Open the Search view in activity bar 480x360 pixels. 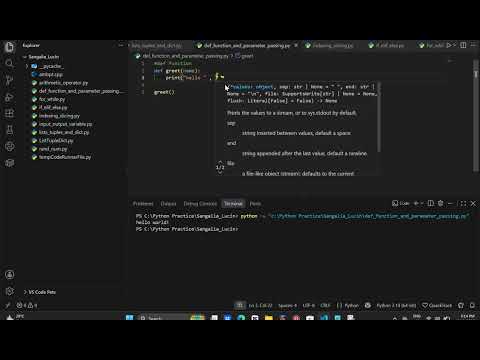point(9,63)
